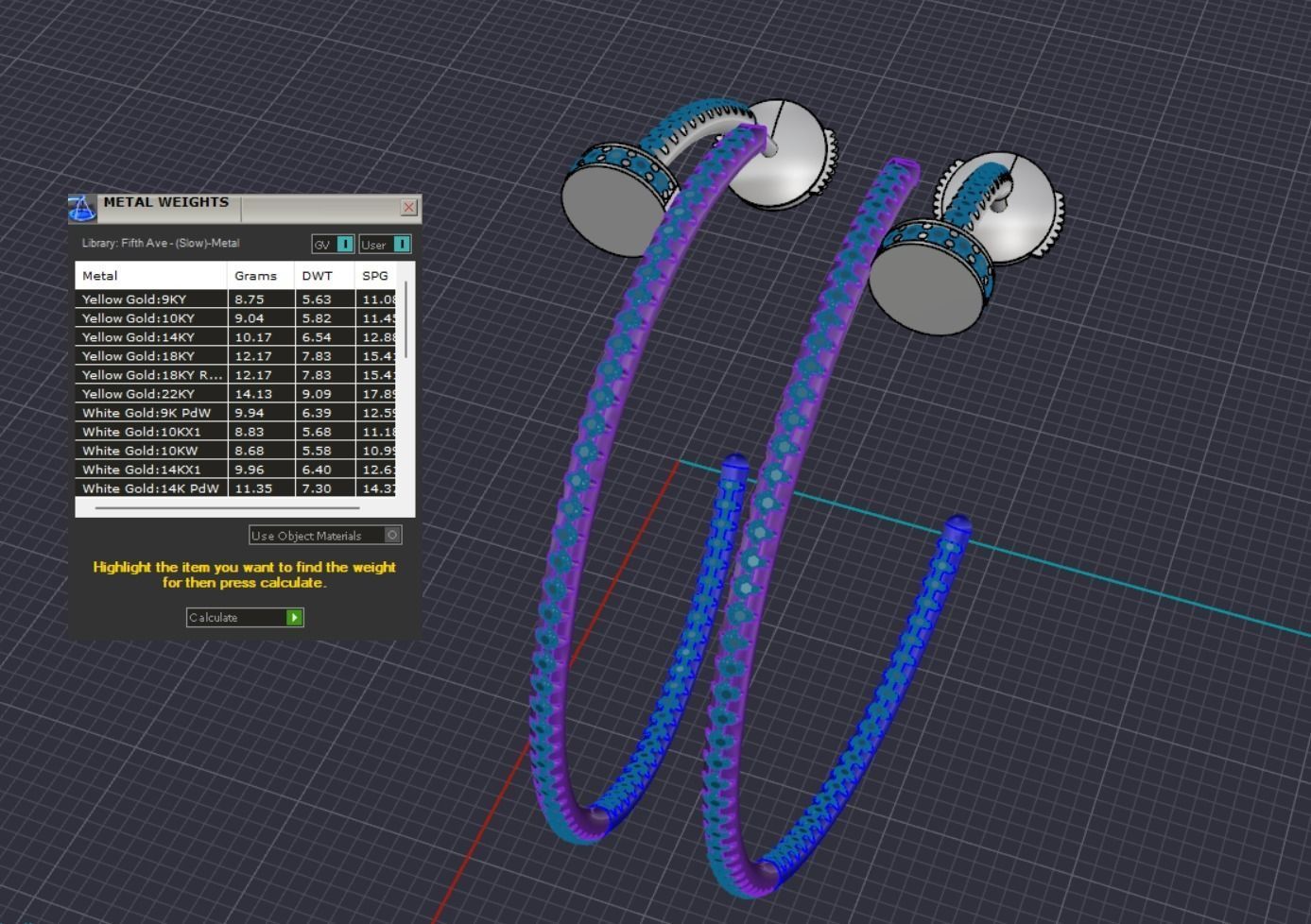Click the SPG column header

click(x=375, y=276)
